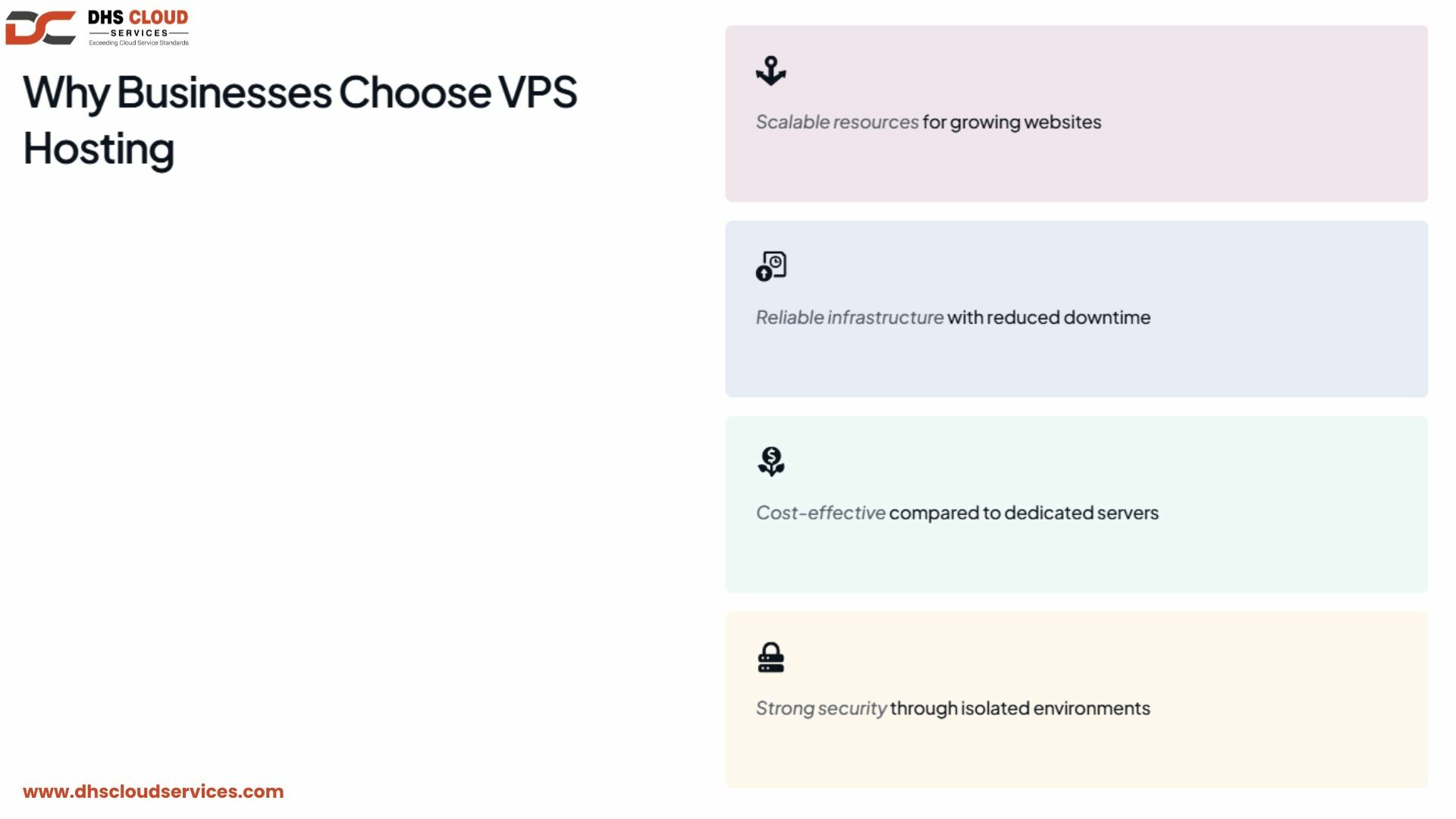Viewport: 1456px width, 819px height.
Task: Click the word Hosting in the title
Action: (99, 149)
